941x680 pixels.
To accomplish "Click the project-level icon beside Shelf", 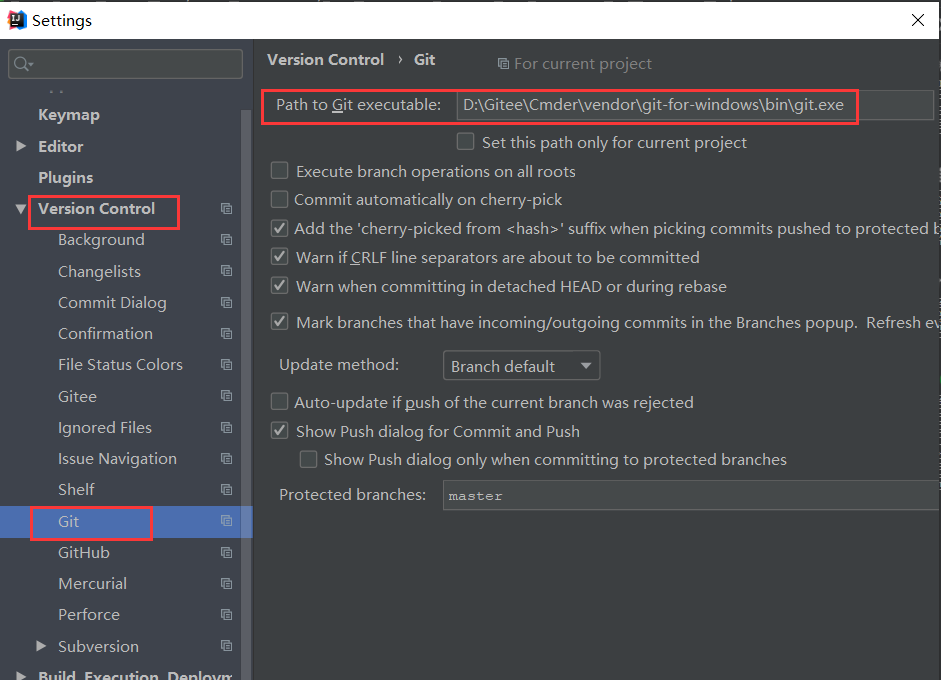I will [x=226, y=490].
